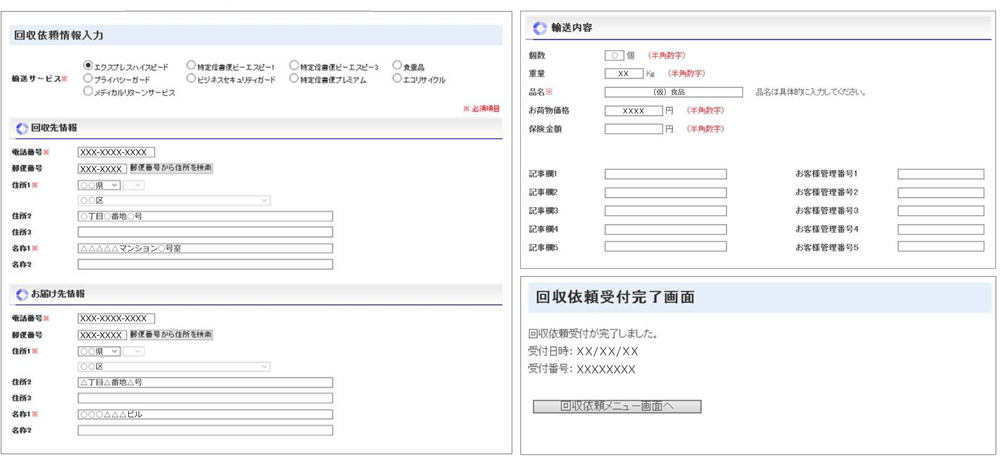
Task: Click the 受付日時: XX/XX/XX text
Action: point(584,351)
